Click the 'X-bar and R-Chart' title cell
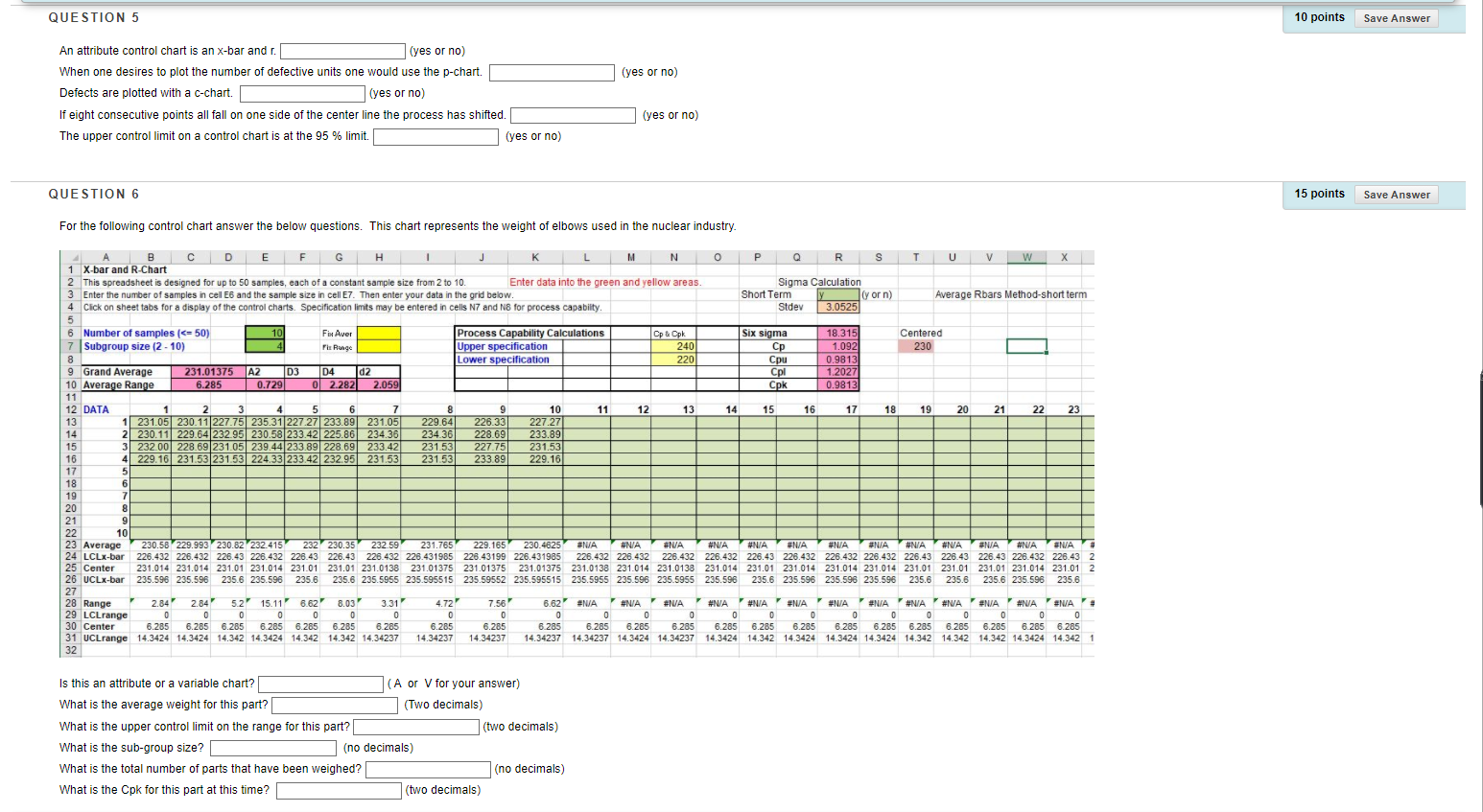Viewport: 1483px width, 812px height. pyautogui.click(x=125, y=269)
